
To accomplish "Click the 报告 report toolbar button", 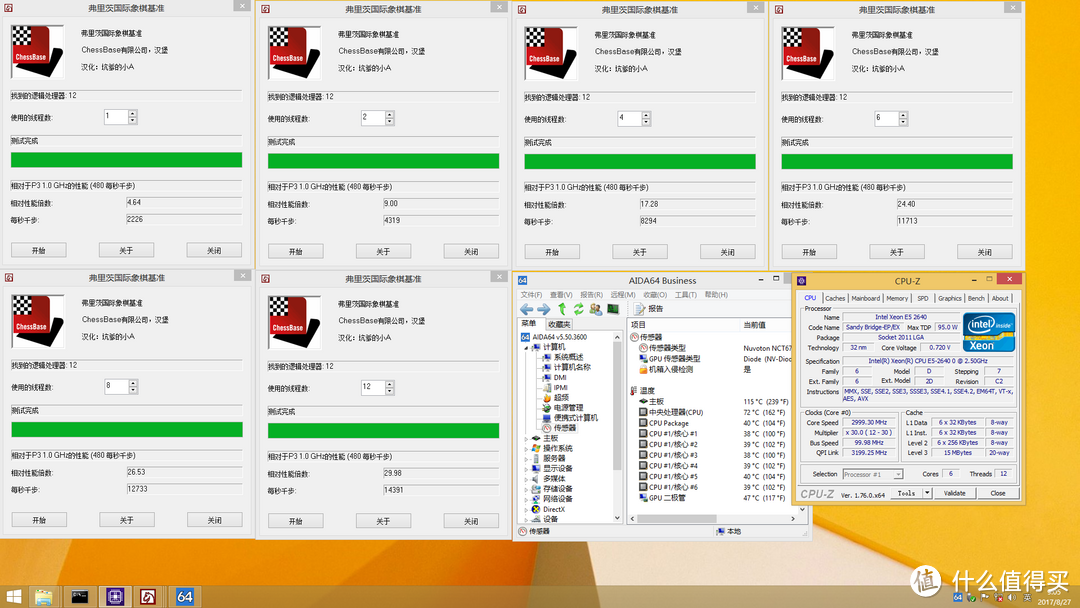I will click(648, 309).
